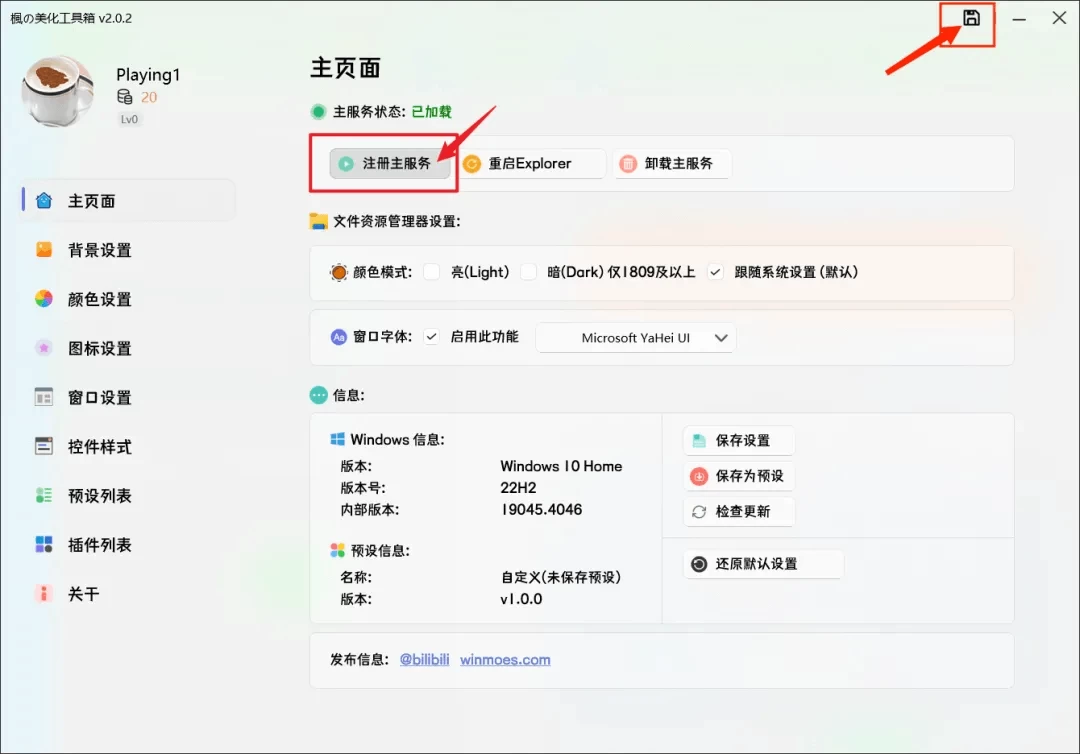Click the red download icon on 保存为预设
The image size is (1080, 754).
[699, 477]
